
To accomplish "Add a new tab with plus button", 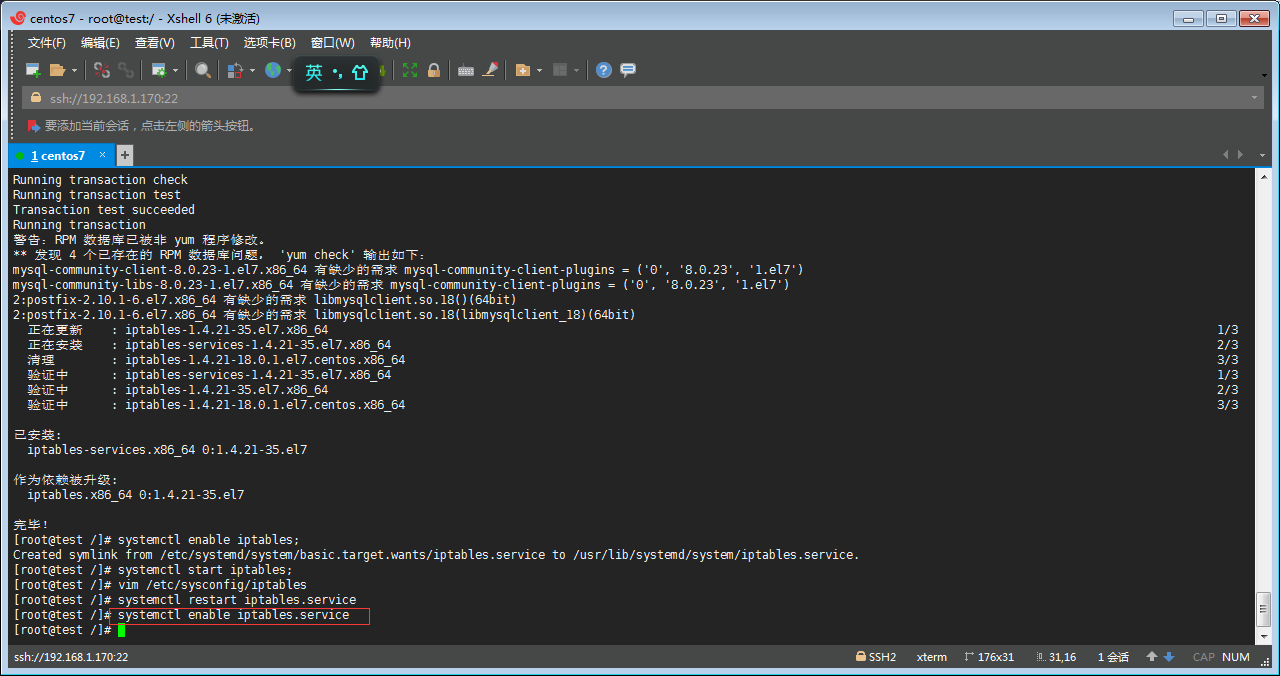I will pos(125,155).
